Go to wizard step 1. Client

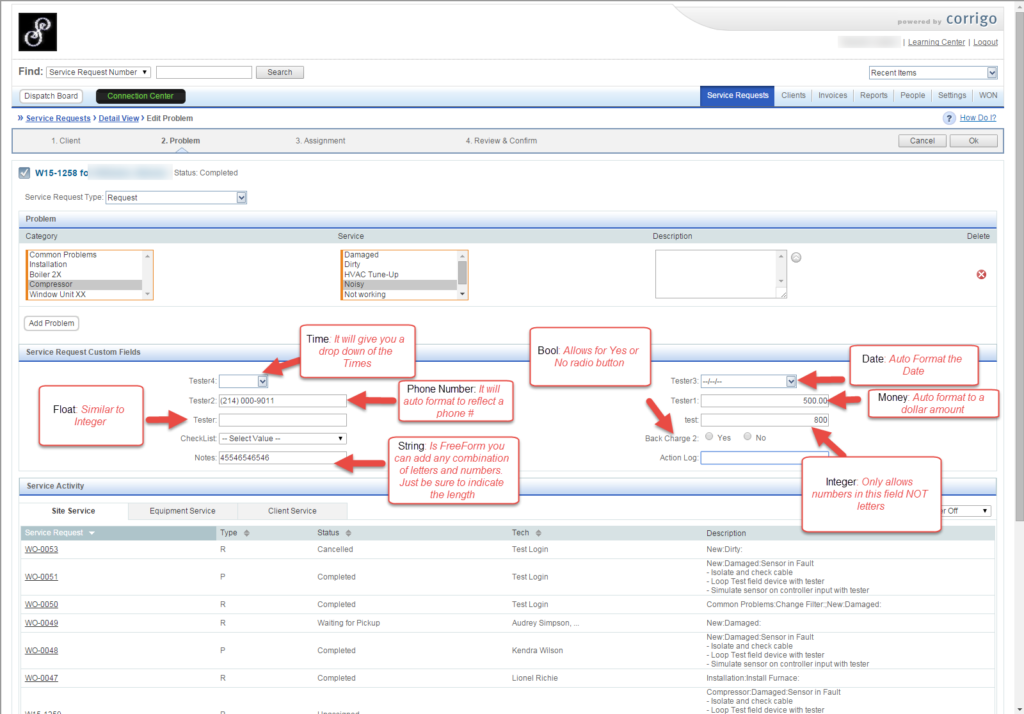[65, 141]
